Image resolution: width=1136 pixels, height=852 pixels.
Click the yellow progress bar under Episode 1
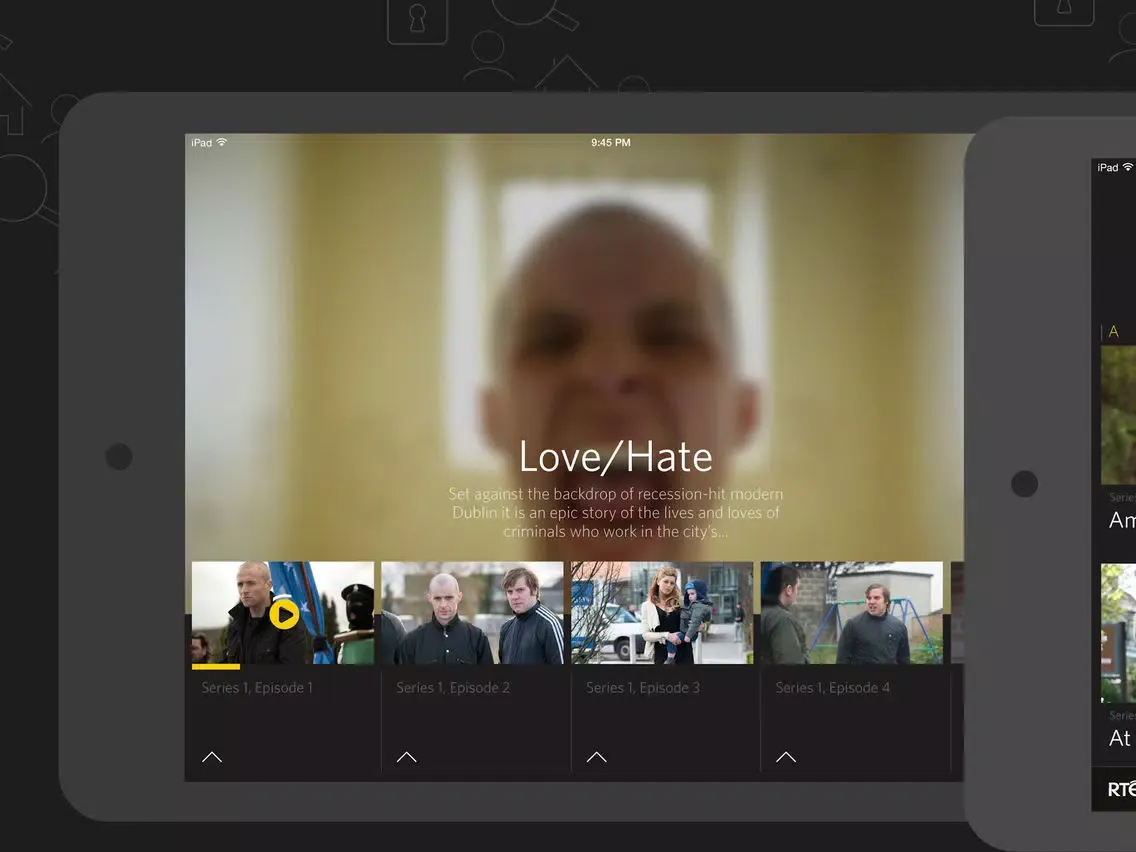pyautogui.click(x=216, y=667)
